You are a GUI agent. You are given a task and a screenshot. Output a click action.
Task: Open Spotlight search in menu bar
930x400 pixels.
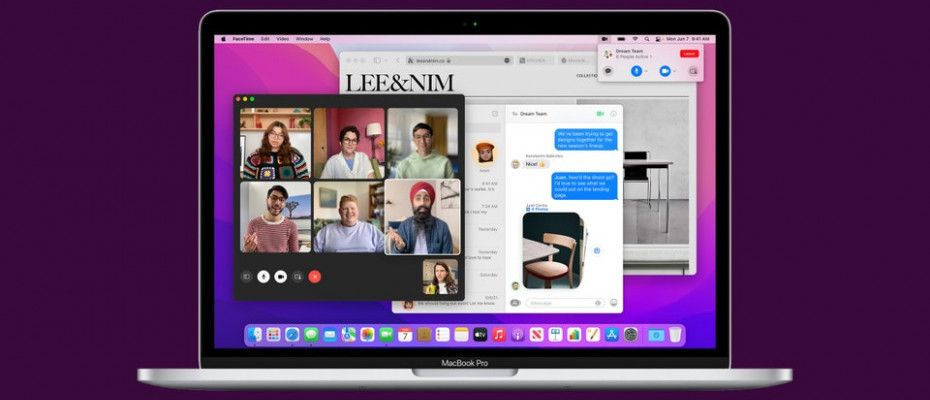click(x=646, y=39)
